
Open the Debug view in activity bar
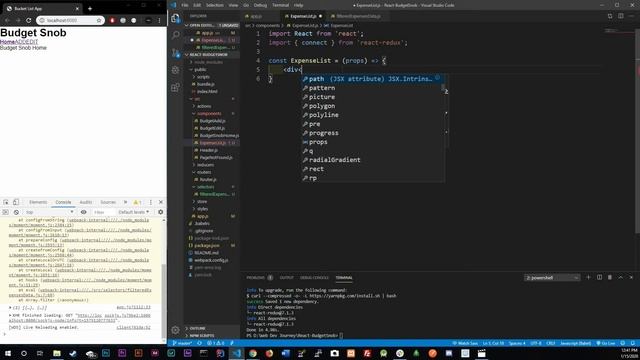click(176, 70)
